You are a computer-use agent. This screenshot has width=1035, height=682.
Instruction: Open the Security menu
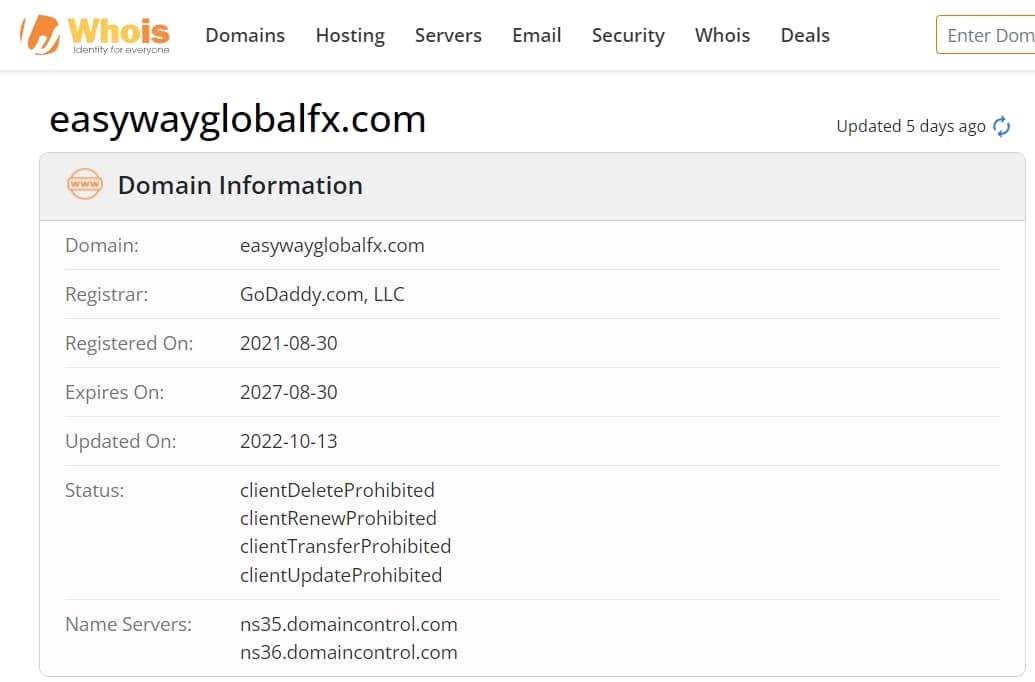point(628,35)
